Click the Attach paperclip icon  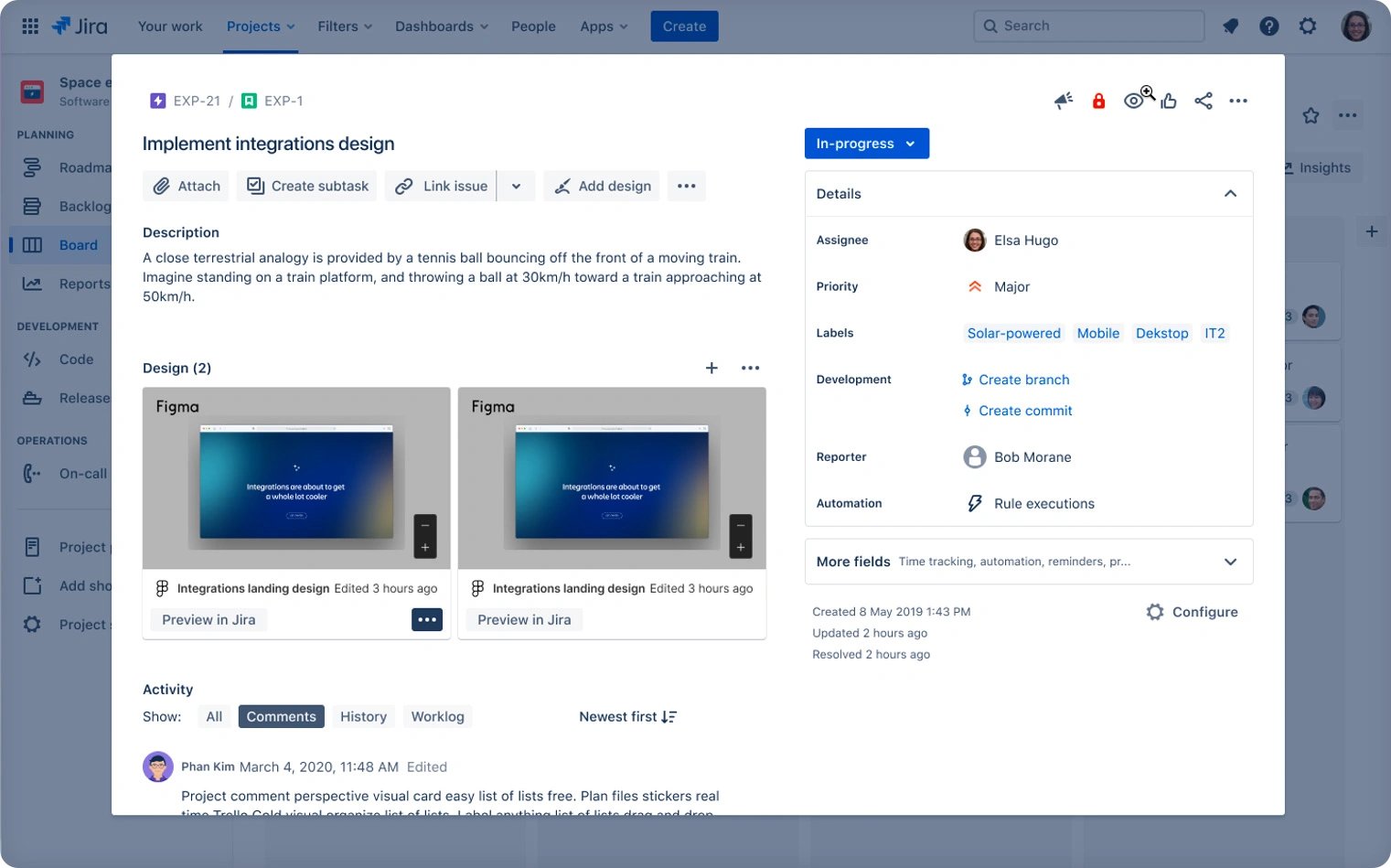163,186
